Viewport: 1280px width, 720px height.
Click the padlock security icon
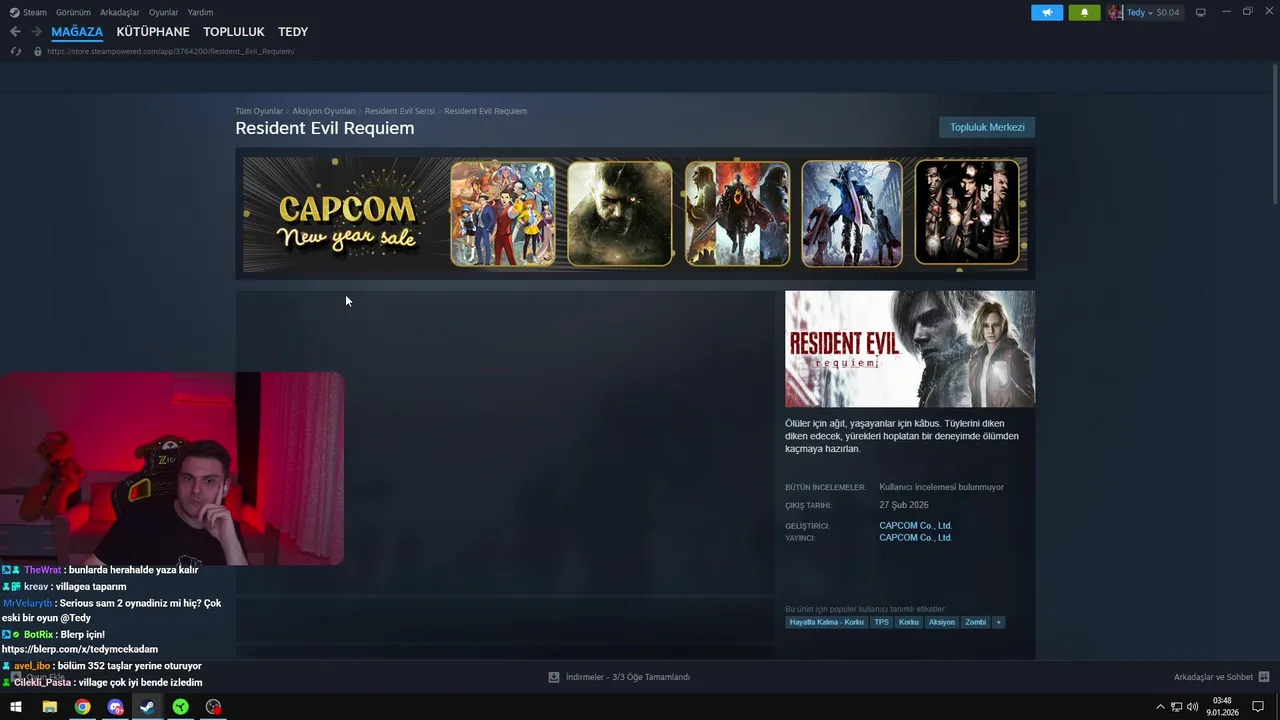[x=38, y=51]
